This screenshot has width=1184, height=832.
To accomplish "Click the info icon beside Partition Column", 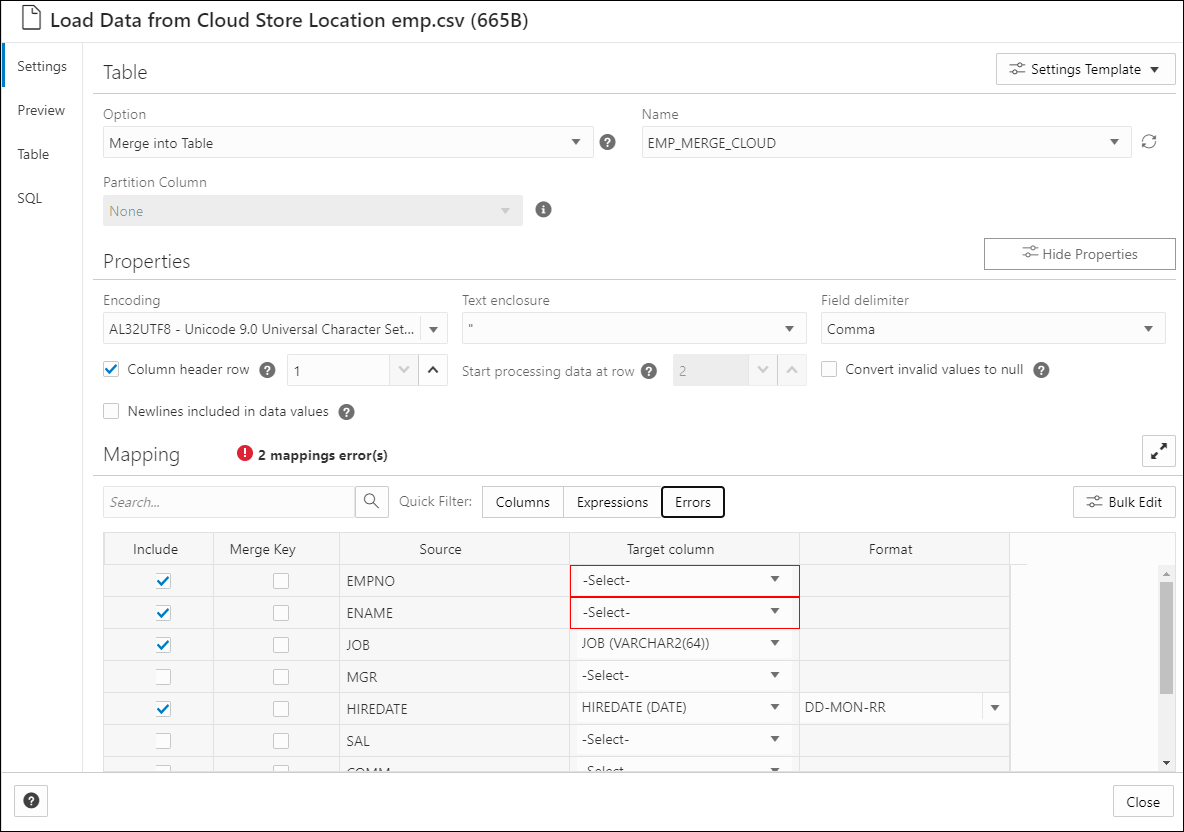I will [543, 210].
